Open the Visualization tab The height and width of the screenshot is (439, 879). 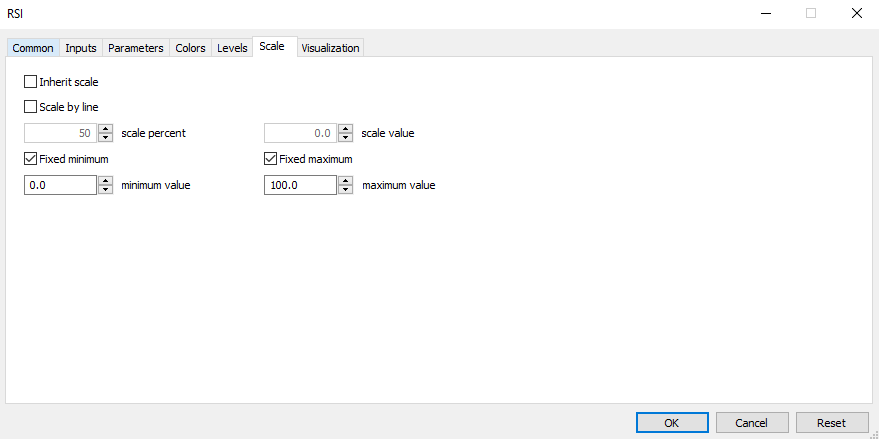pyautogui.click(x=330, y=48)
